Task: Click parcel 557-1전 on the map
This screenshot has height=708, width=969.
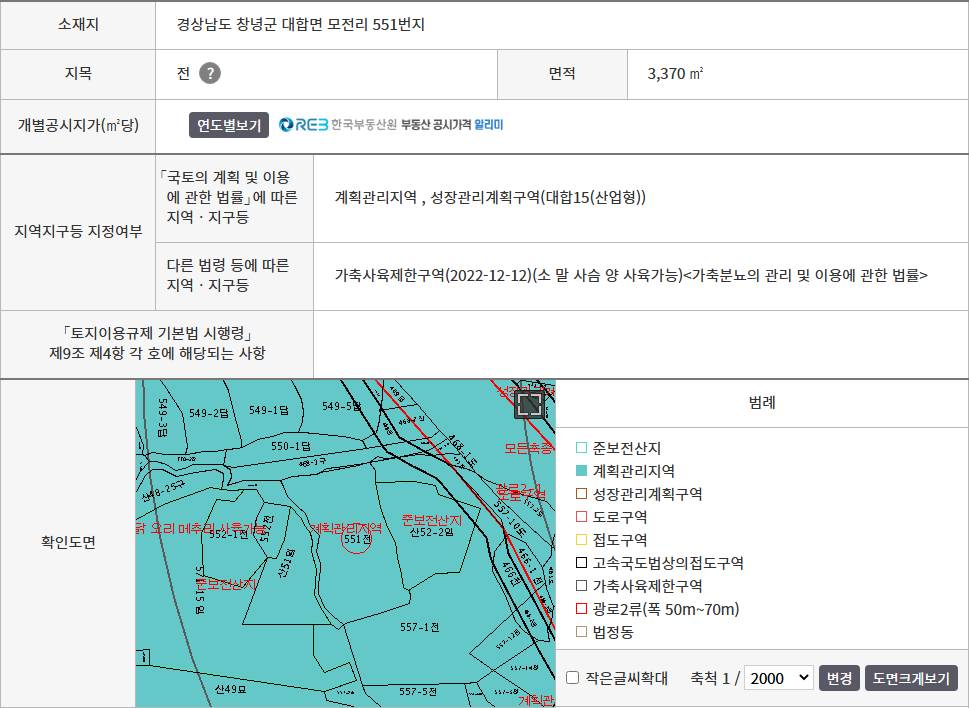Action: click(x=419, y=627)
